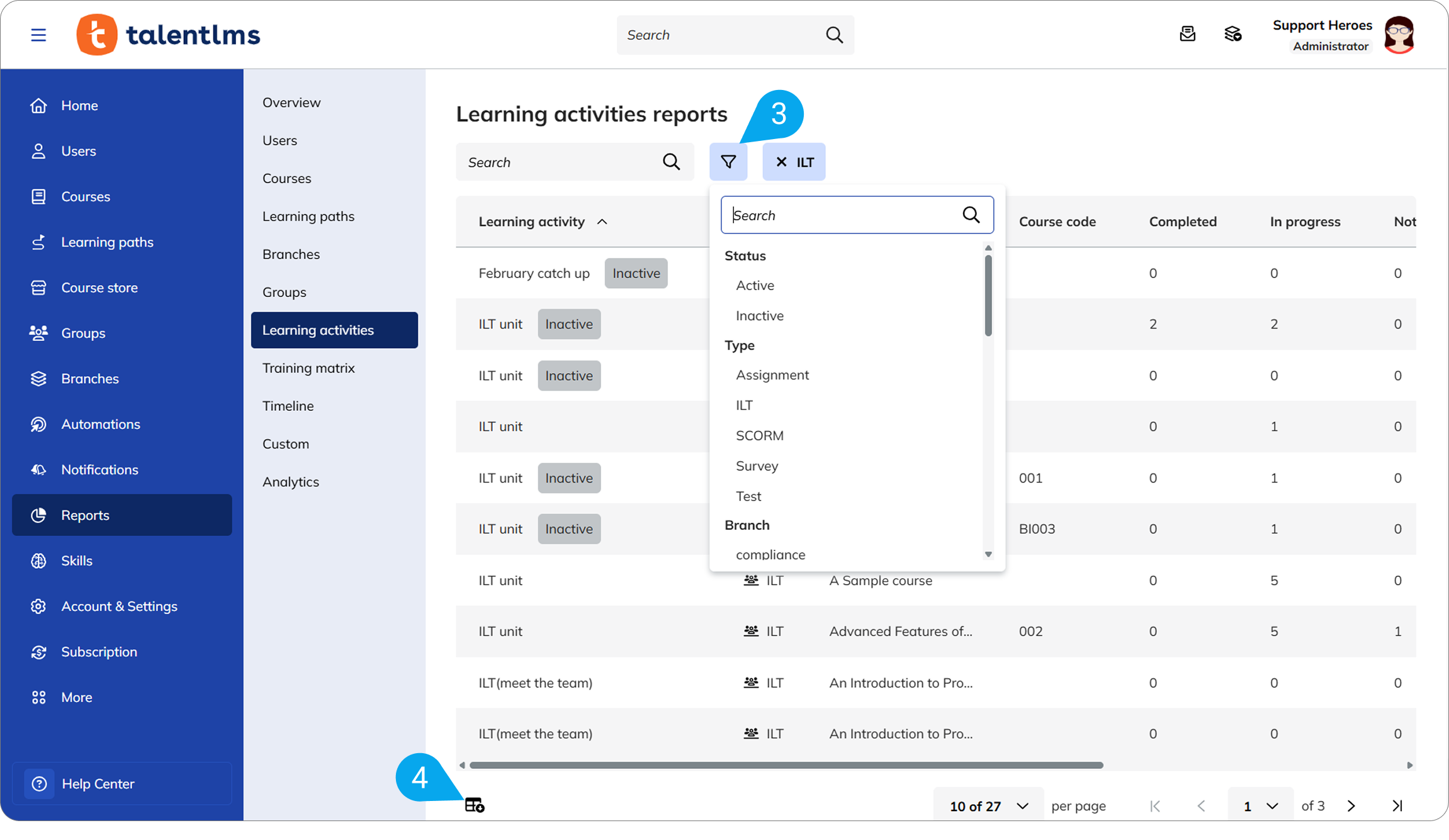Jump to the first page arrow
The height and width of the screenshot is (840, 1449).
click(1155, 805)
